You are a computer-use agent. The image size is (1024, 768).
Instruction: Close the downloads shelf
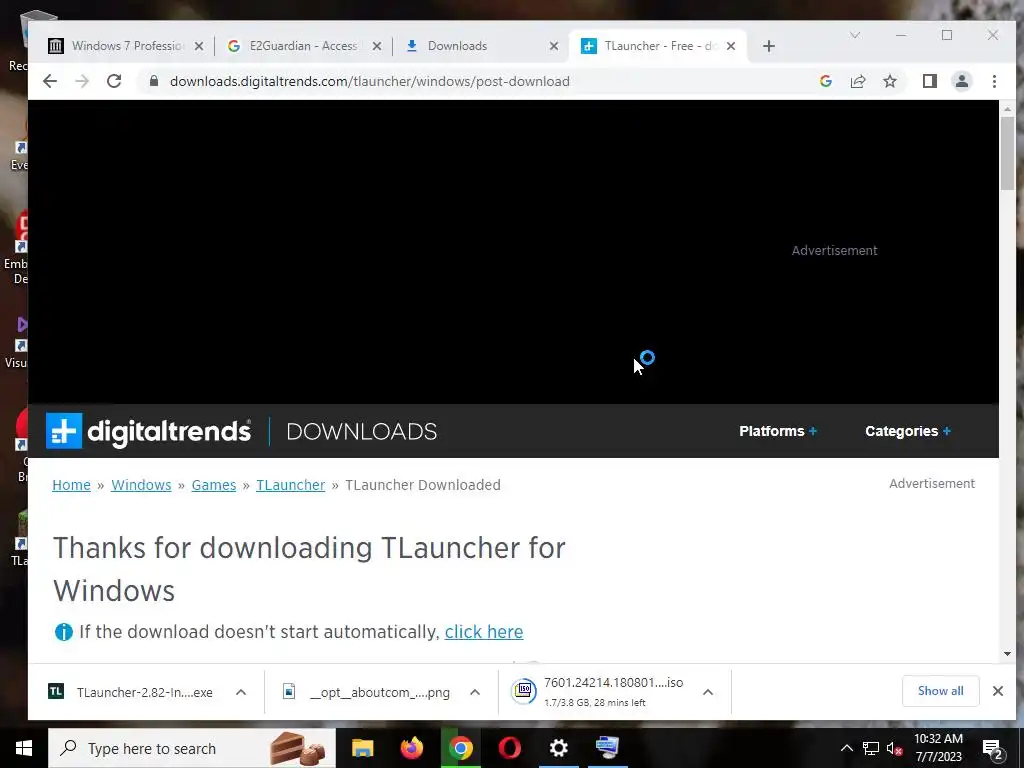click(x=997, y=691)
